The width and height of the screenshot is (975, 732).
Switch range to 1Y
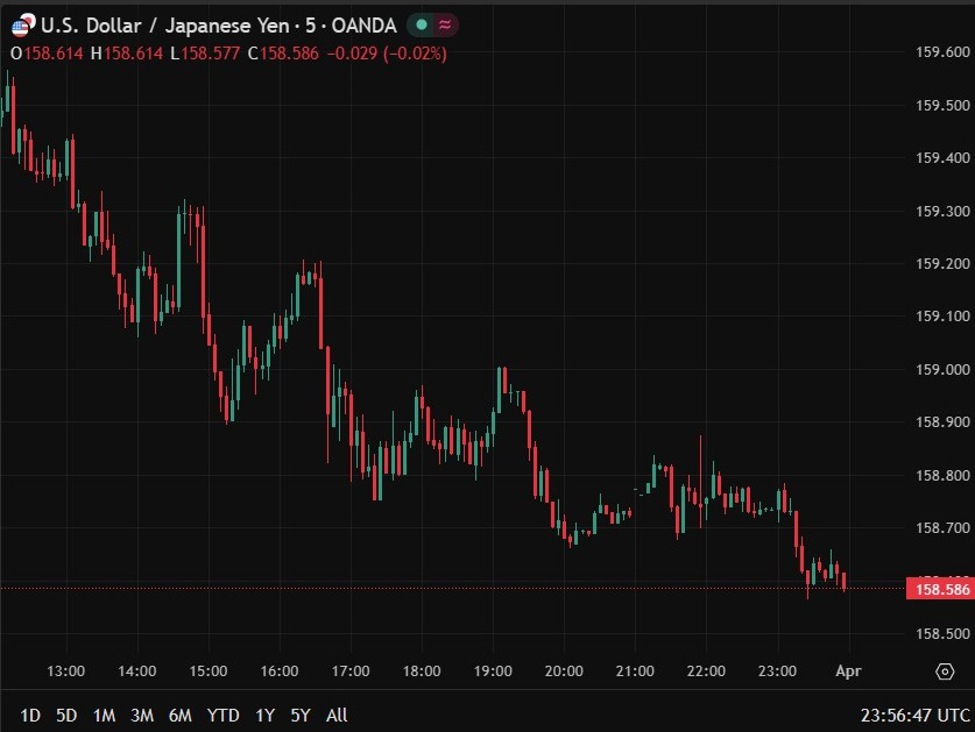click(x=264, y=715)
